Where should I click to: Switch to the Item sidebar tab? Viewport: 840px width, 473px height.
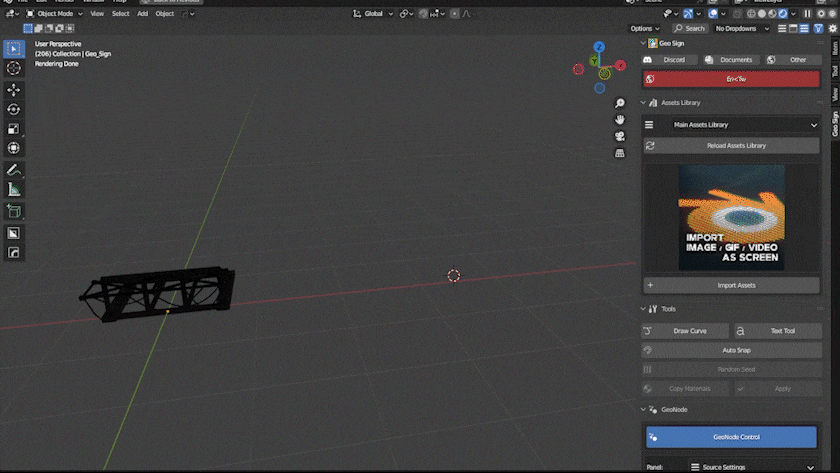(x=834, y=47)
